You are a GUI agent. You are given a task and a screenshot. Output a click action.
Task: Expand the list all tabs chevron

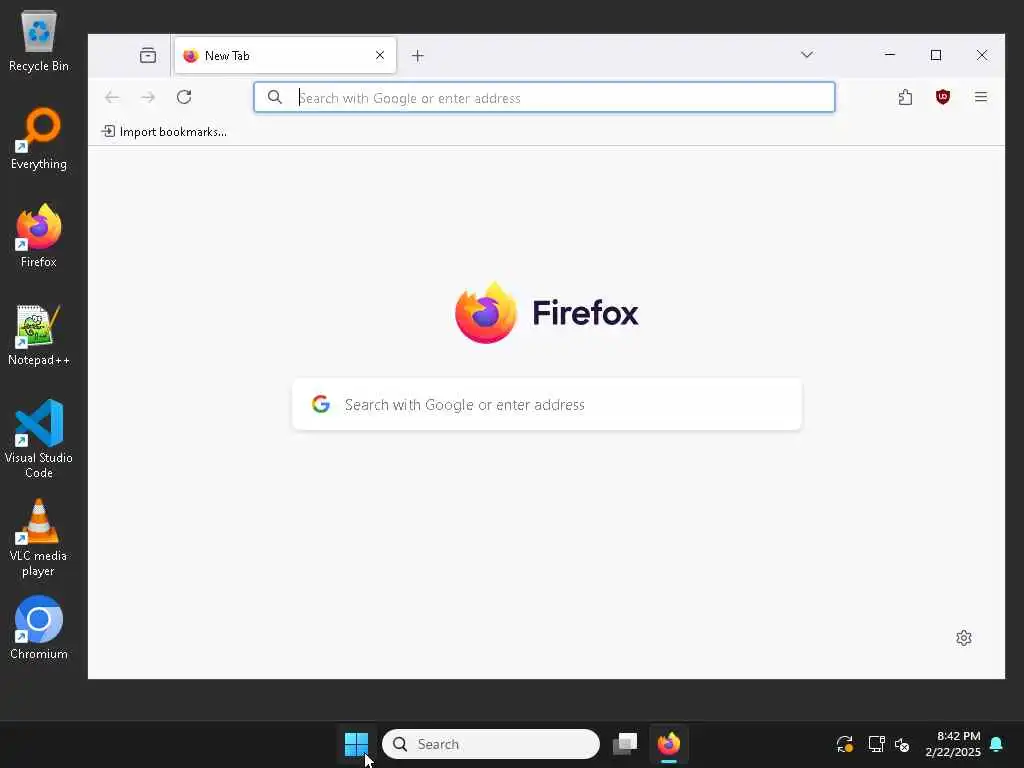807,55
